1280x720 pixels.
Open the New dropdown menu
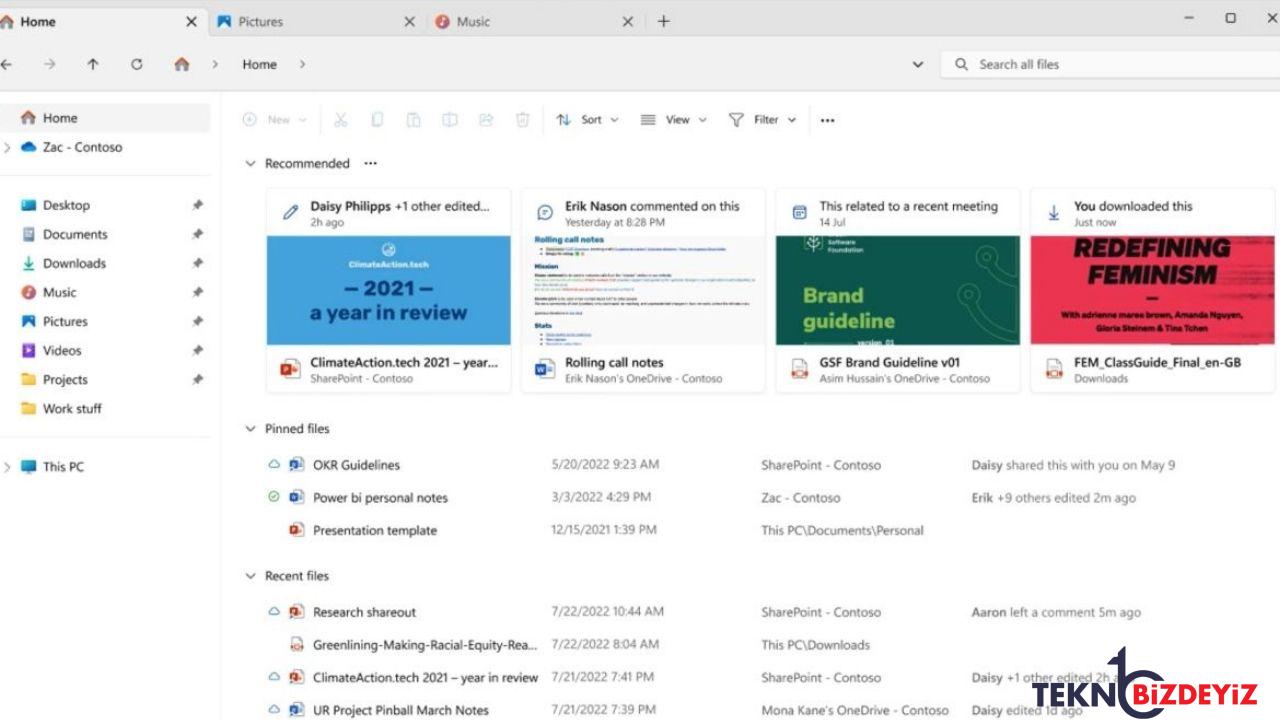coord(276,120)
